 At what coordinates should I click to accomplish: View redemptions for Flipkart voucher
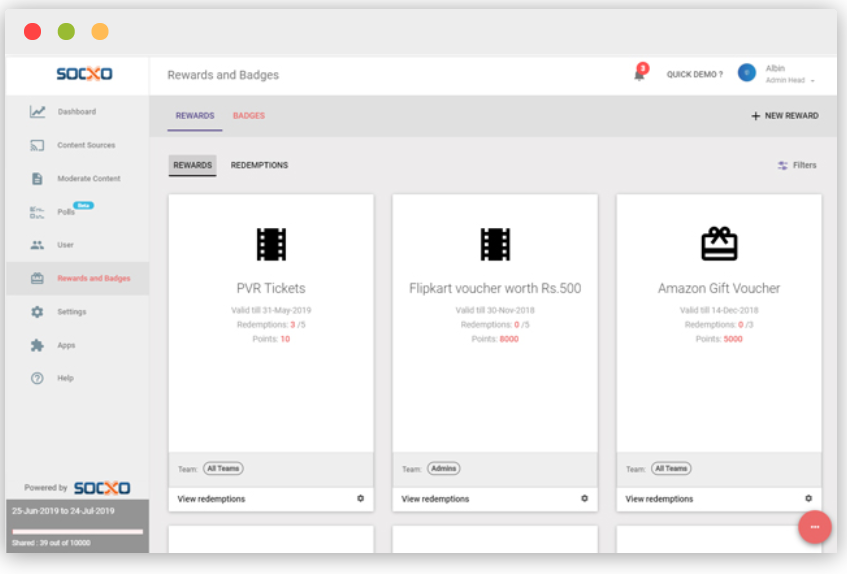click(x=435, y=499)
